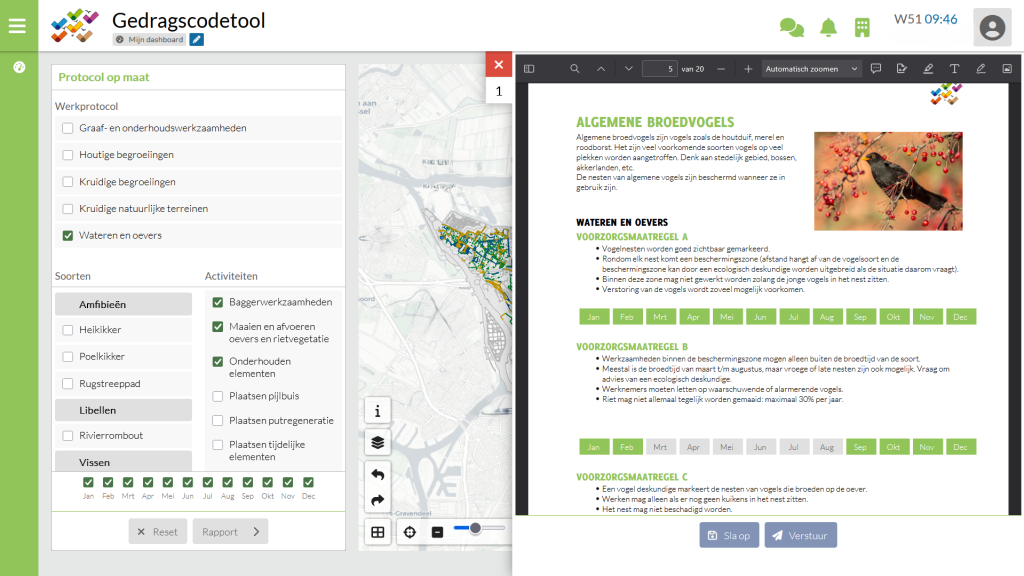Open the map layers panel
Screen dimensions: 1024x576
click(x=377, y=441)
